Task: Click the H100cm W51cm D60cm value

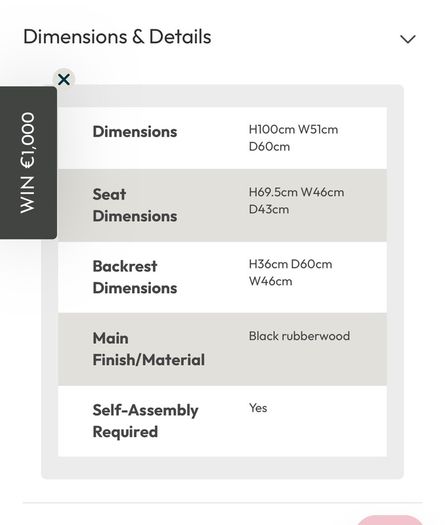Action: pyautogui.click(x=293, y=138)
